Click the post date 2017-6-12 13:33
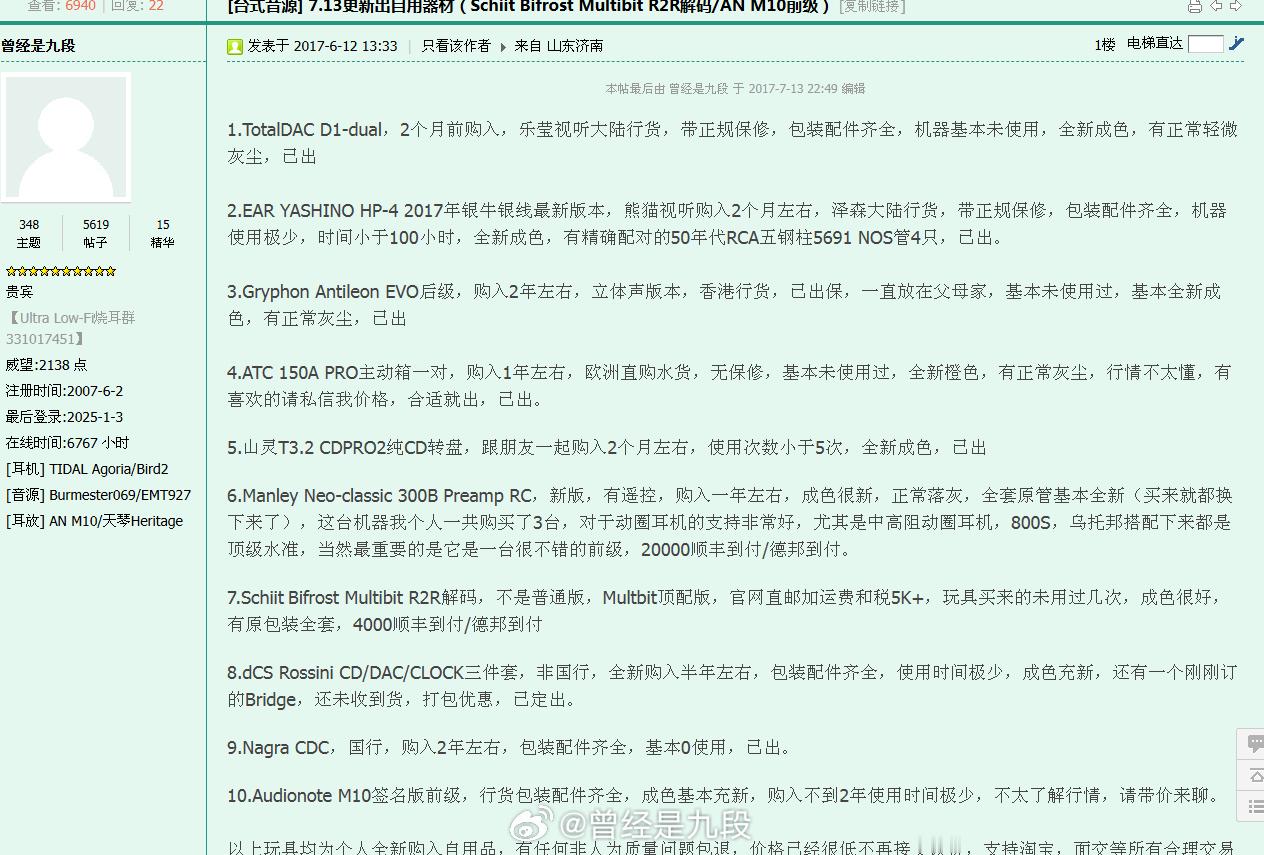Screen dimensions: 1264x855 pyautogui.click(x=346, y=46)
